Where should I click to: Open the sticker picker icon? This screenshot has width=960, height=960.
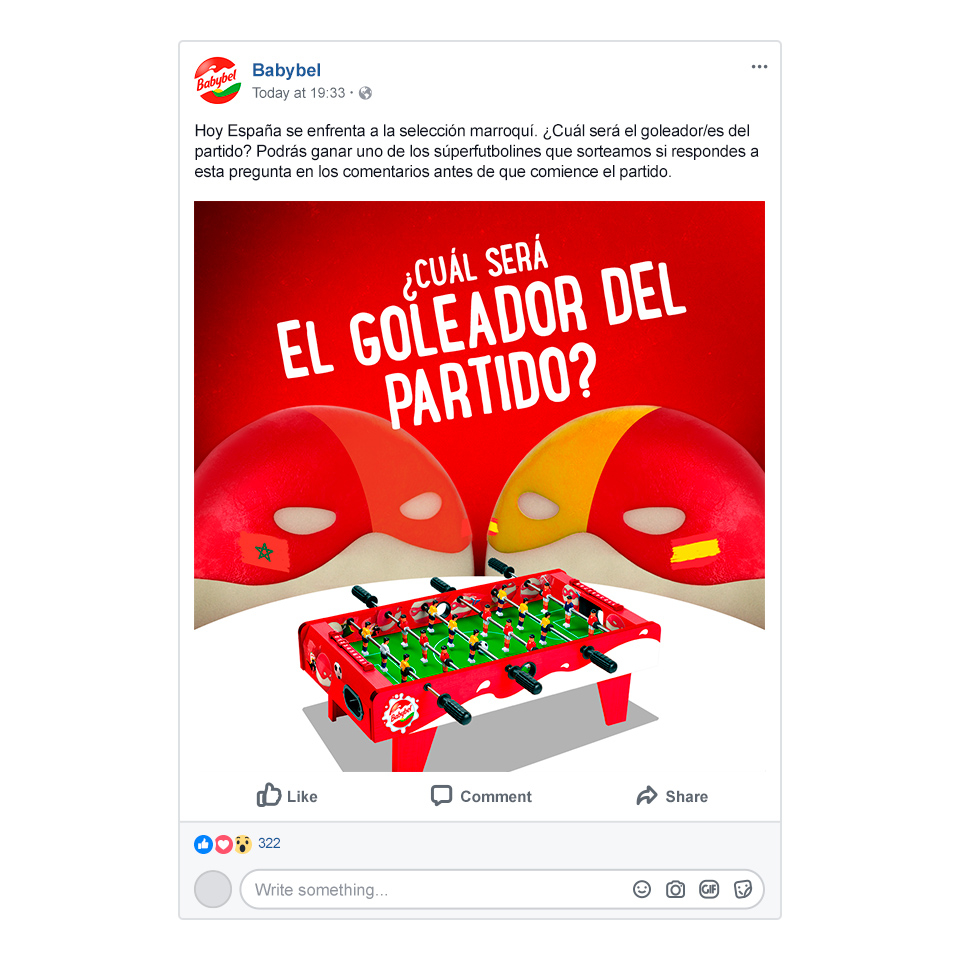pyautogui.click(x=743, y=889)
